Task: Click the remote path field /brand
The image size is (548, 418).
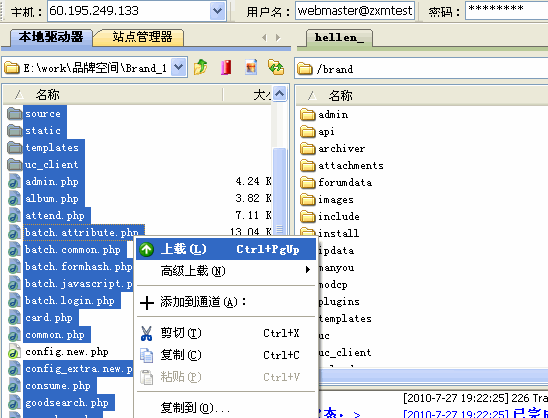Action: (x=421, y=69)
